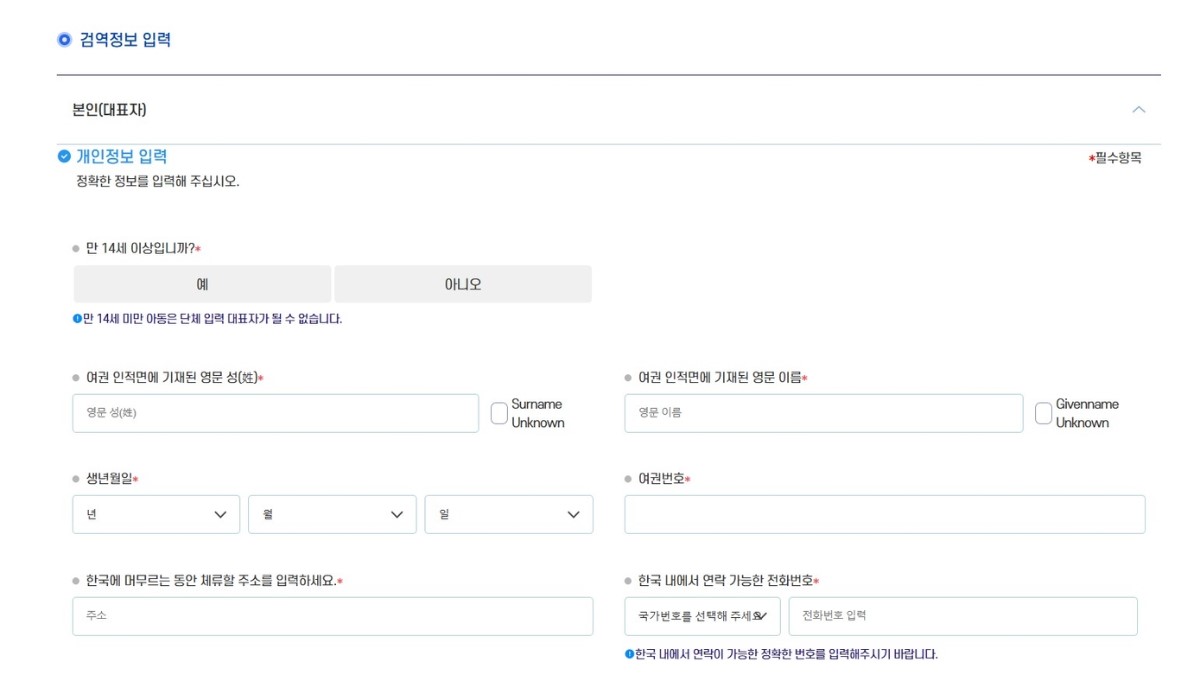Image resolution: width=1200 pixels, height=676 pixels.
Task: Focus the 전화번호 입력 phone field
Action: point(962,616)
